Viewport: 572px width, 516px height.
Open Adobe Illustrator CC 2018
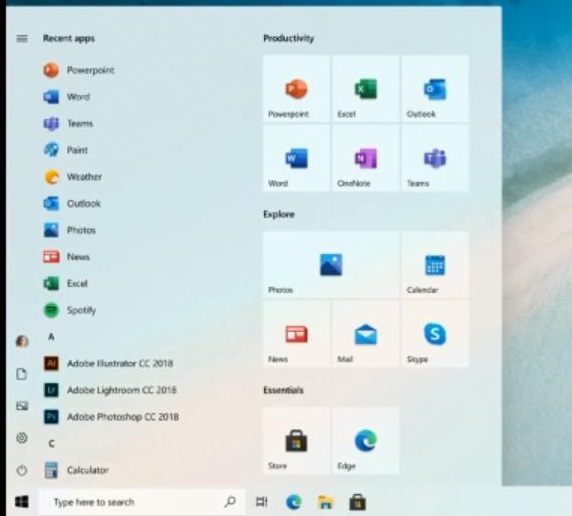coord(108,363)
